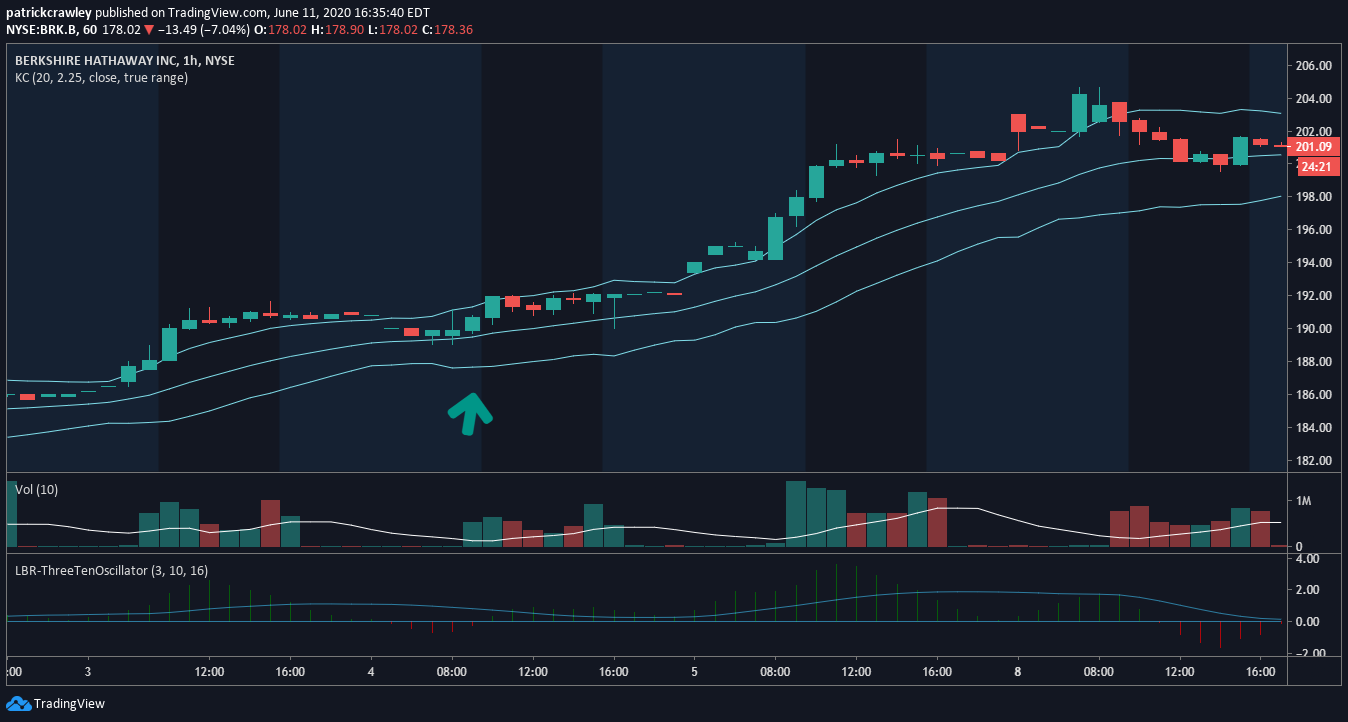Select the KC (20, 2.25, close, true range) indicator label
This screenshot has width=1348, height=722.
click(101, 77)
